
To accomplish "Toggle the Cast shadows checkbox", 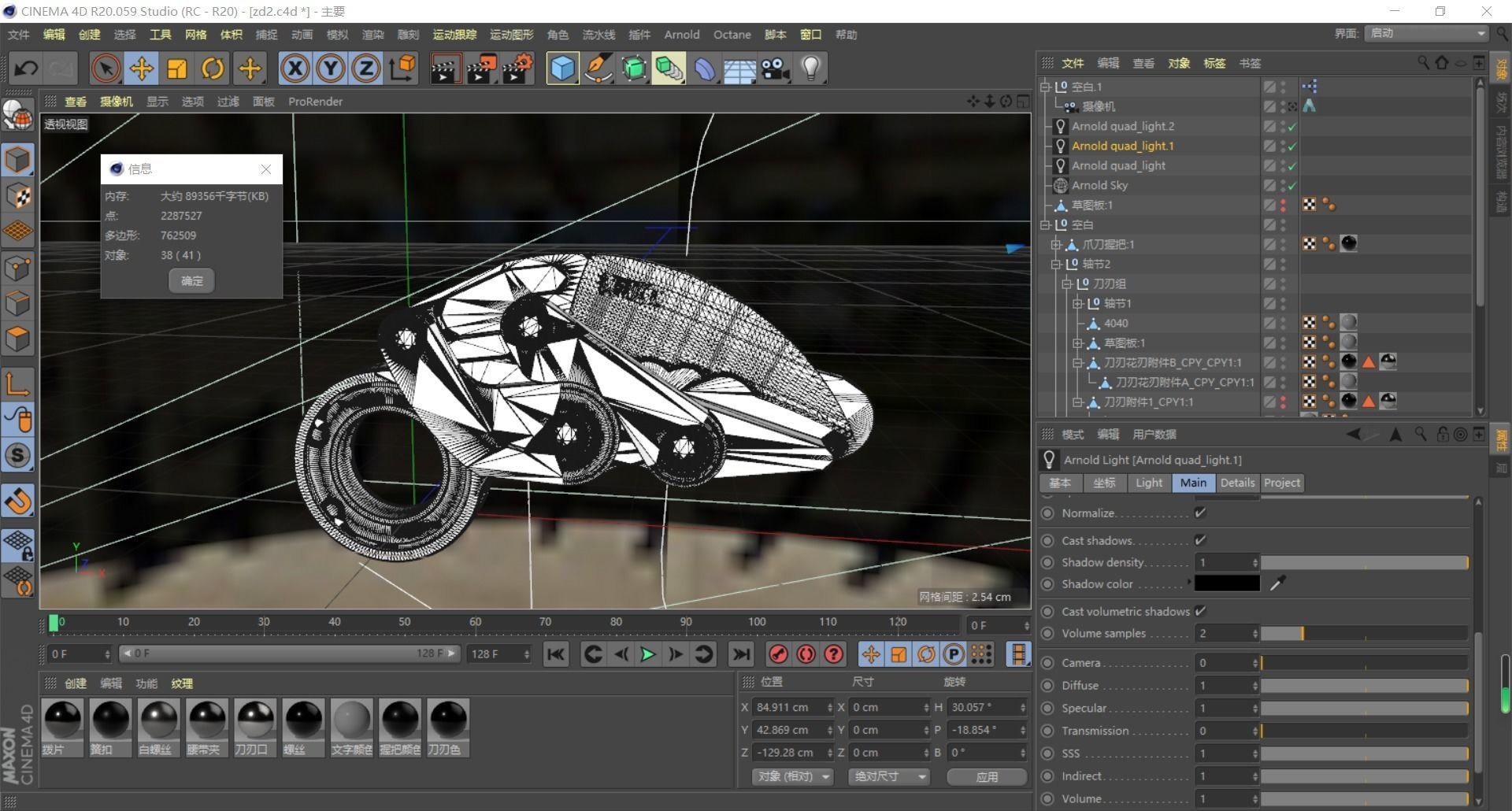I will point(1200,540).
